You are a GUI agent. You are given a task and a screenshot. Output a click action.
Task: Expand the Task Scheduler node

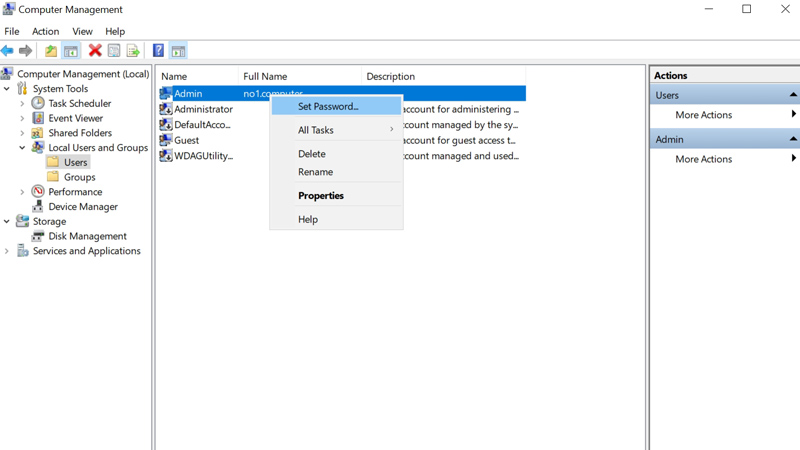[22, 104]
